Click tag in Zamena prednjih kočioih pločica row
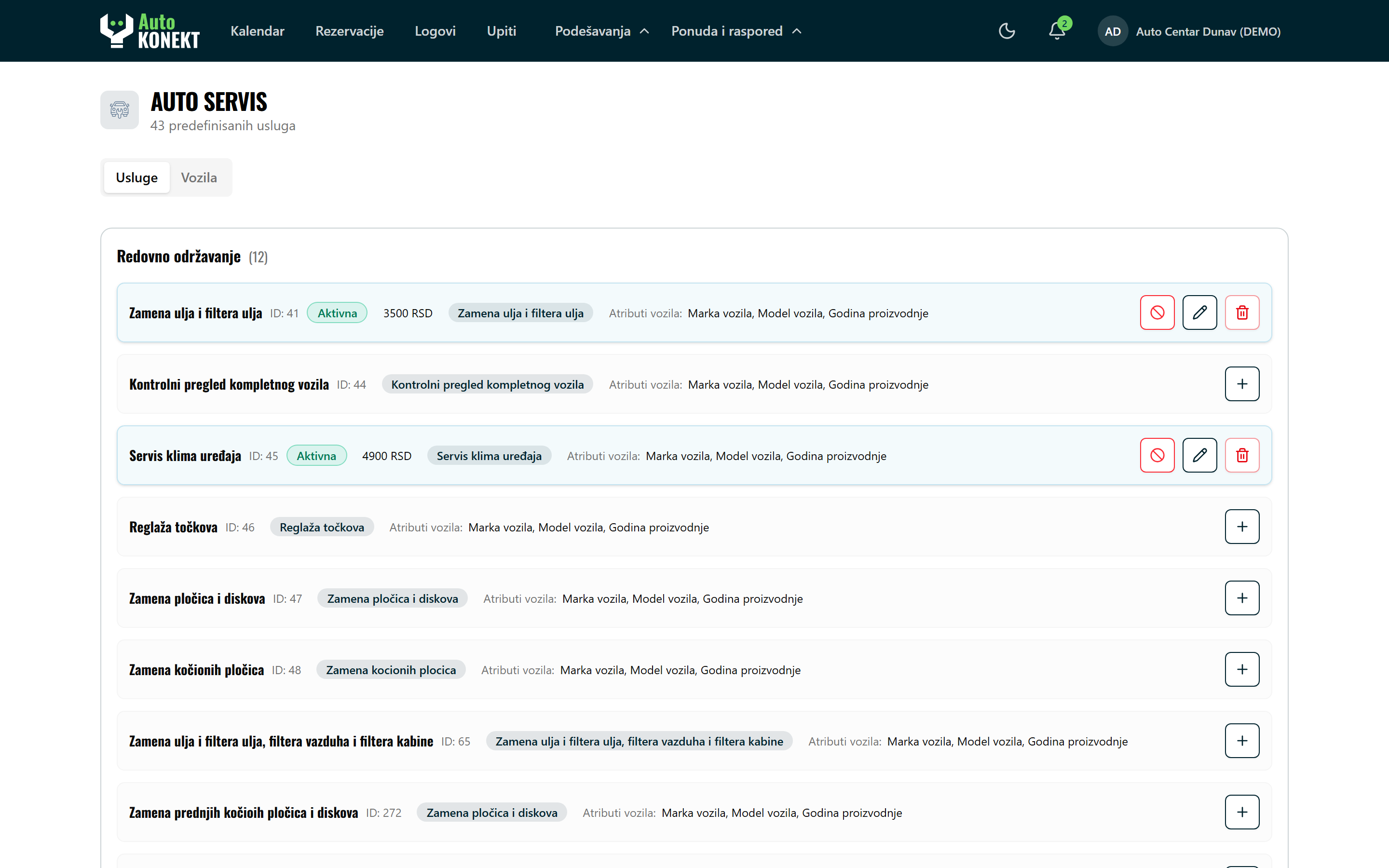This screenshot has width=1389, height=868. point(492,813)
